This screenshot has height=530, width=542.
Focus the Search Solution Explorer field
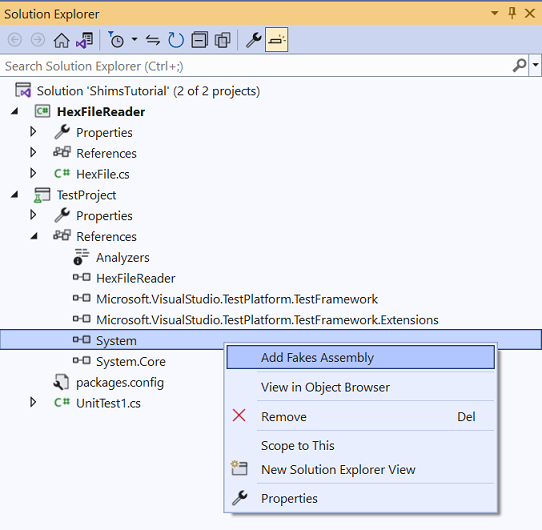click(256, 66)
